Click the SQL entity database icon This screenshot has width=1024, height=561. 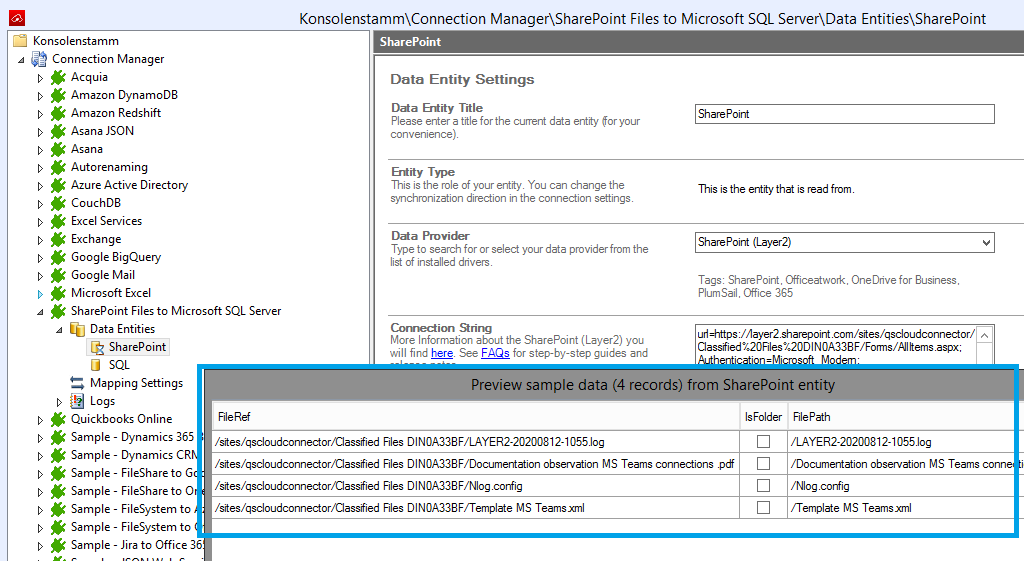96,365
